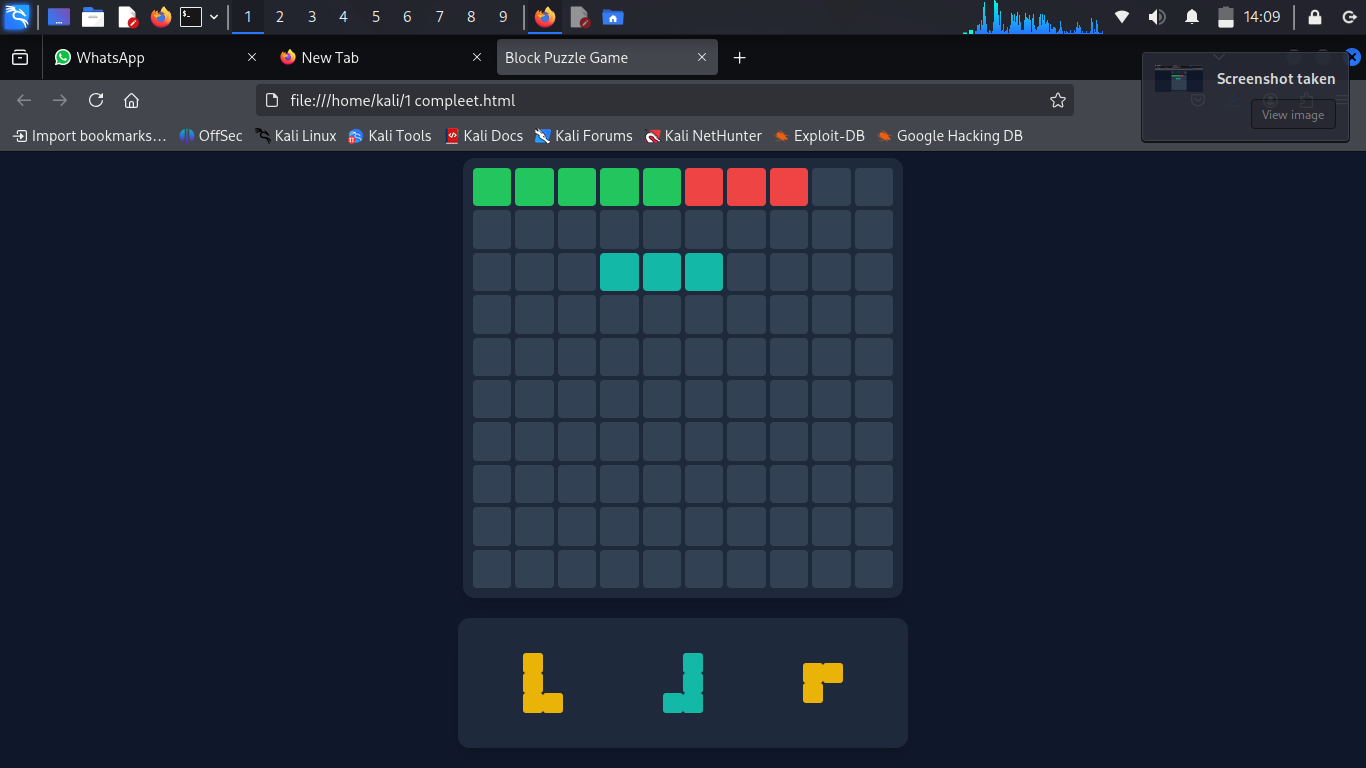Go to the Firefox home page icon
Image resolution: width=1366 pixels, height=768 pixels.
pos(131,100)
